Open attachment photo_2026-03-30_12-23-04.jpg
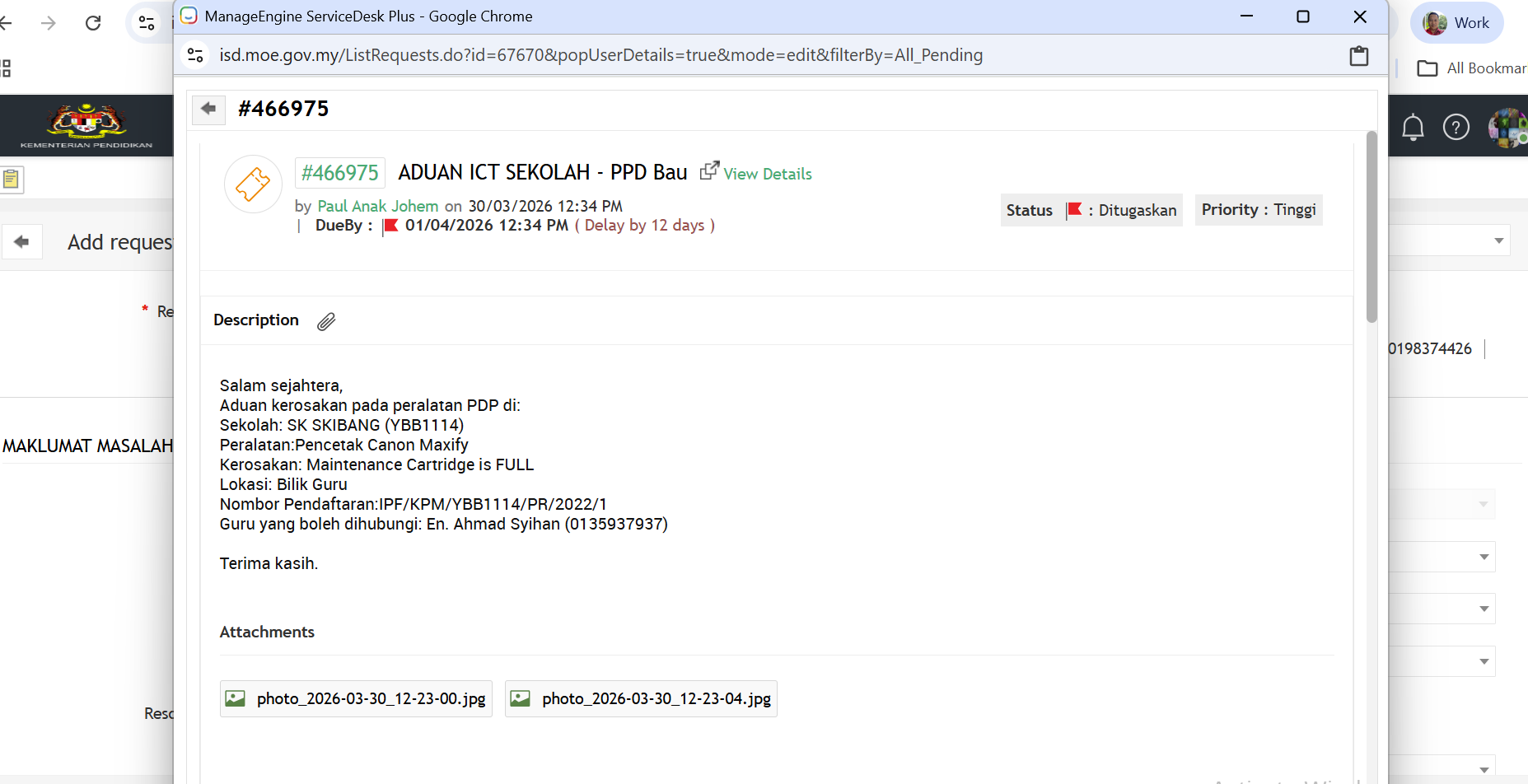This screenshot has height=784, width=1528. 641,699
